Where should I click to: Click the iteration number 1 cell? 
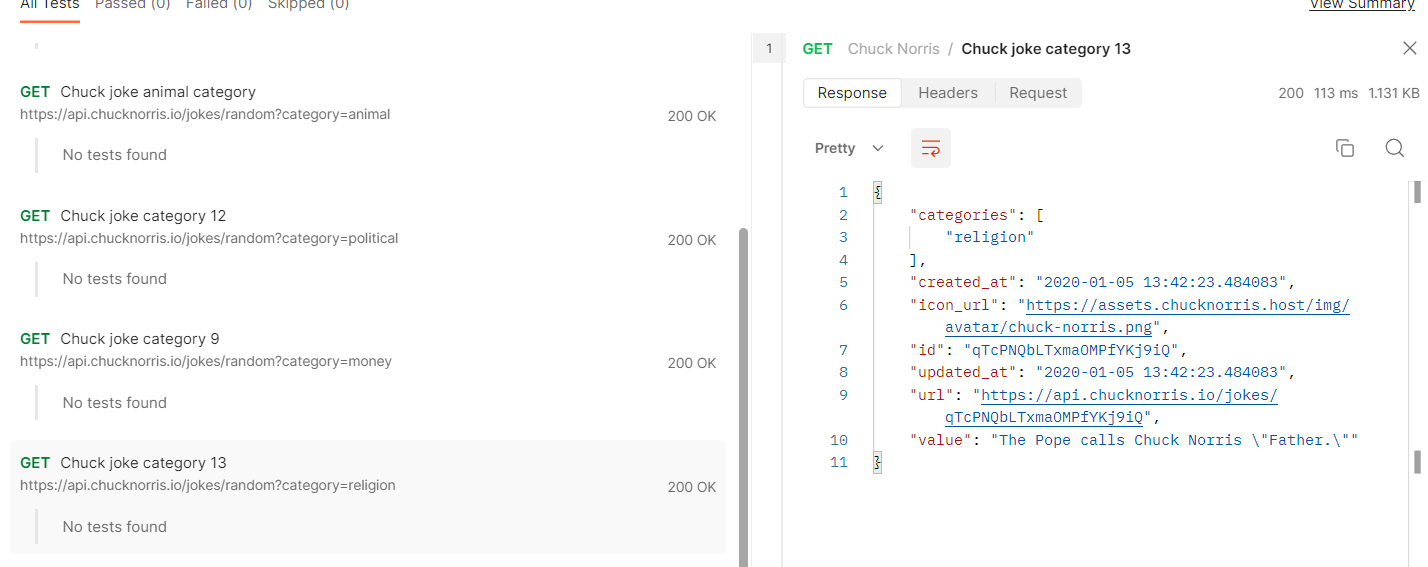point(768,48)
